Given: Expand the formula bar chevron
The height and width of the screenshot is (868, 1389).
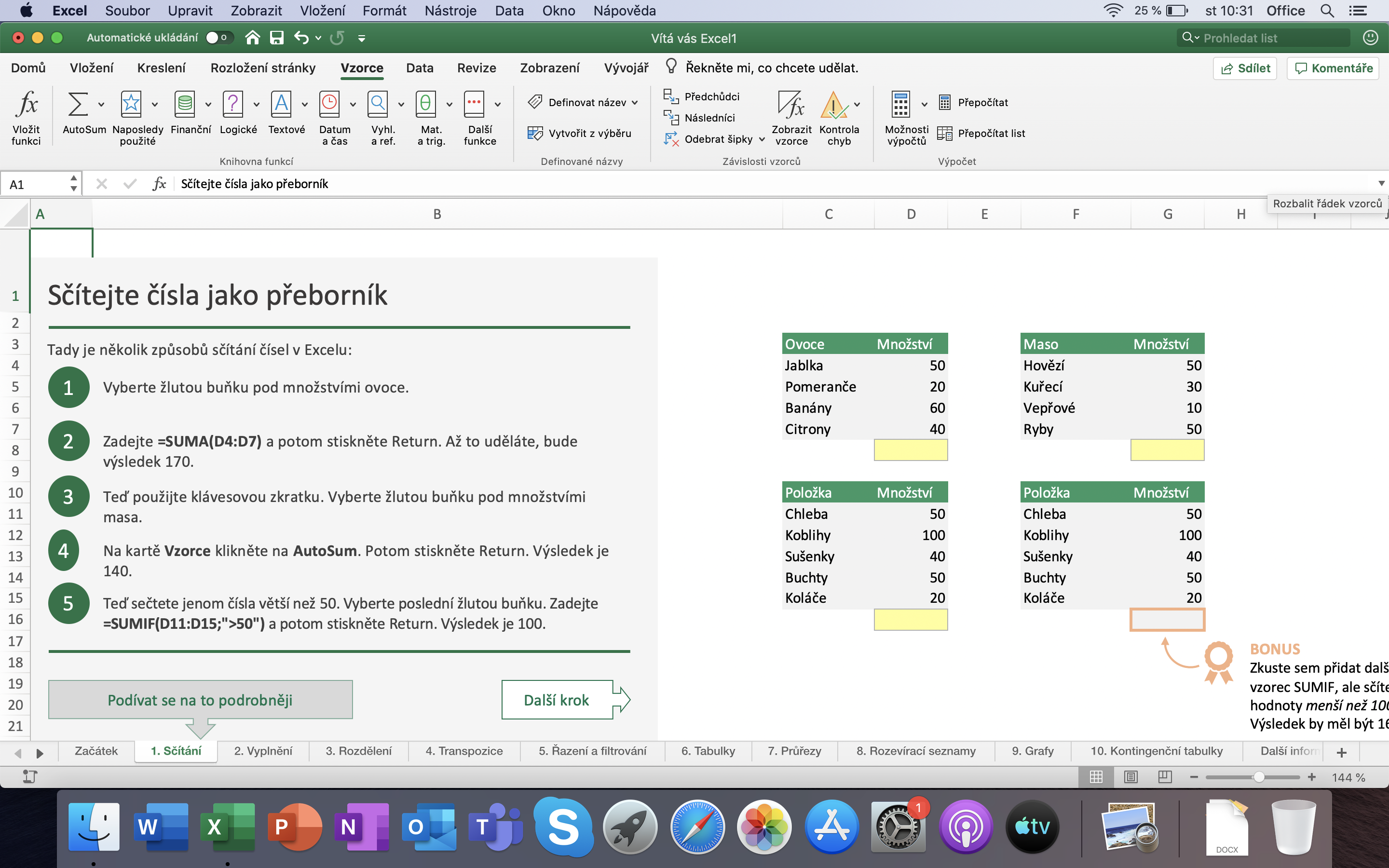Looking at the screenshot, I should [1381, 184].
